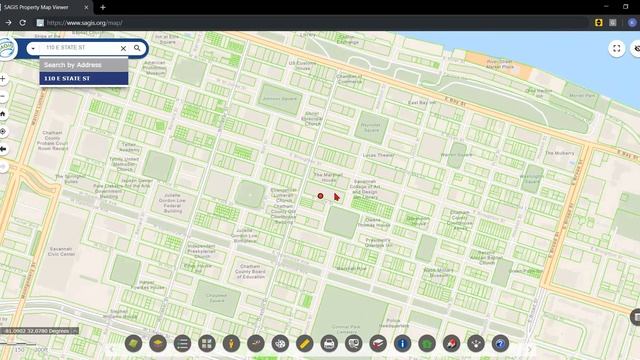Open the red magnet select widget
The height and width of the screenshot is (360, 640).
pos(451,344)
